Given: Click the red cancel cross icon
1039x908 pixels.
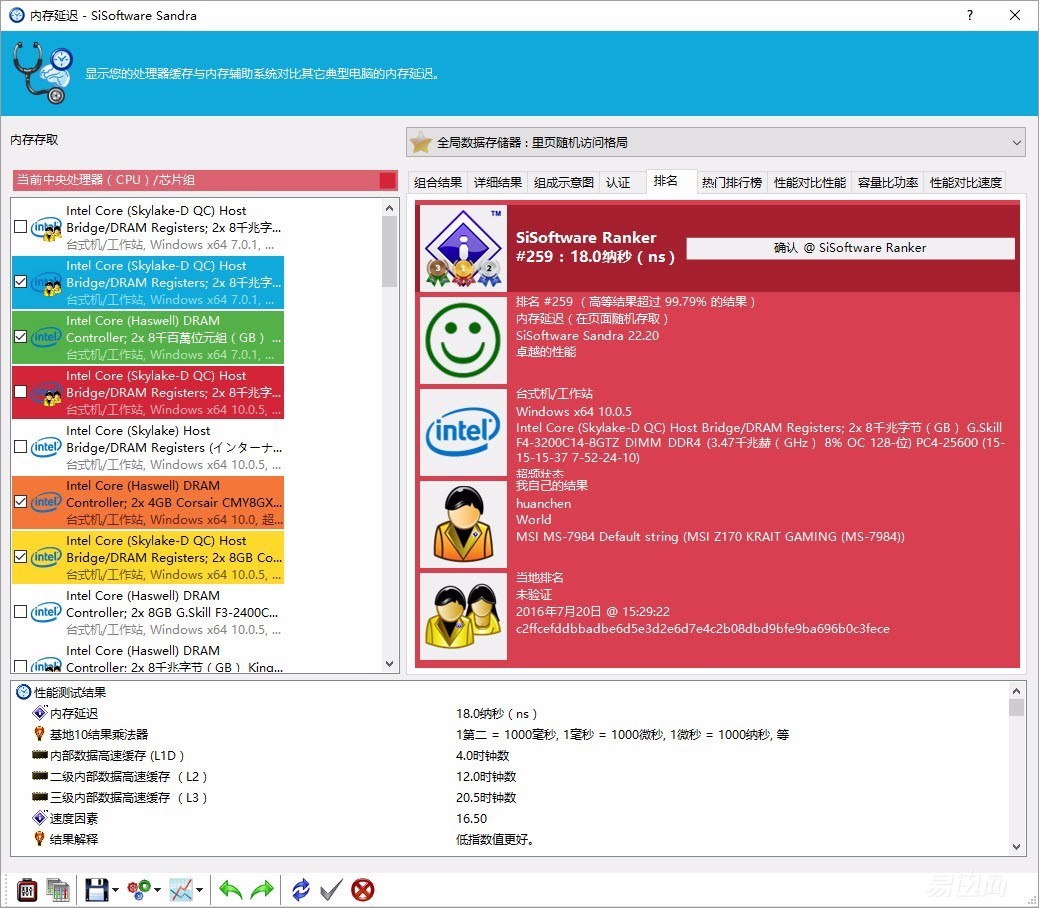Looking at the screenshot, I should [362, 889].
